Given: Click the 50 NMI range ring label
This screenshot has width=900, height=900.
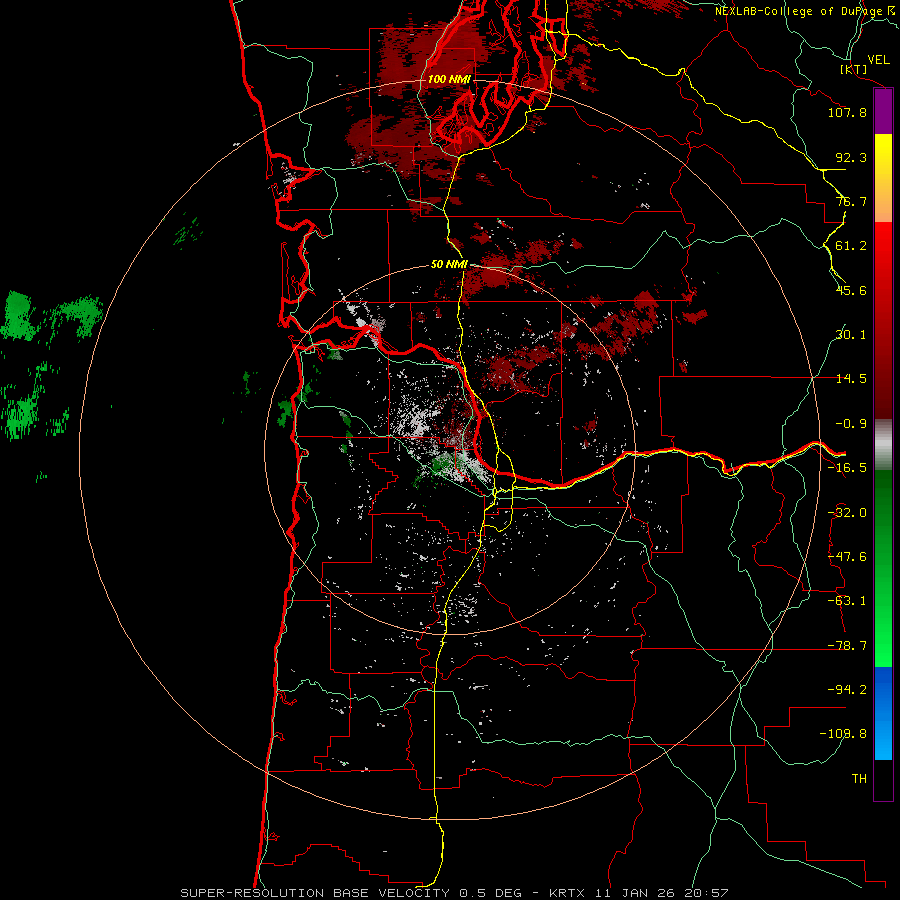Looking at the screenshot, I should [x=449, y=264].
